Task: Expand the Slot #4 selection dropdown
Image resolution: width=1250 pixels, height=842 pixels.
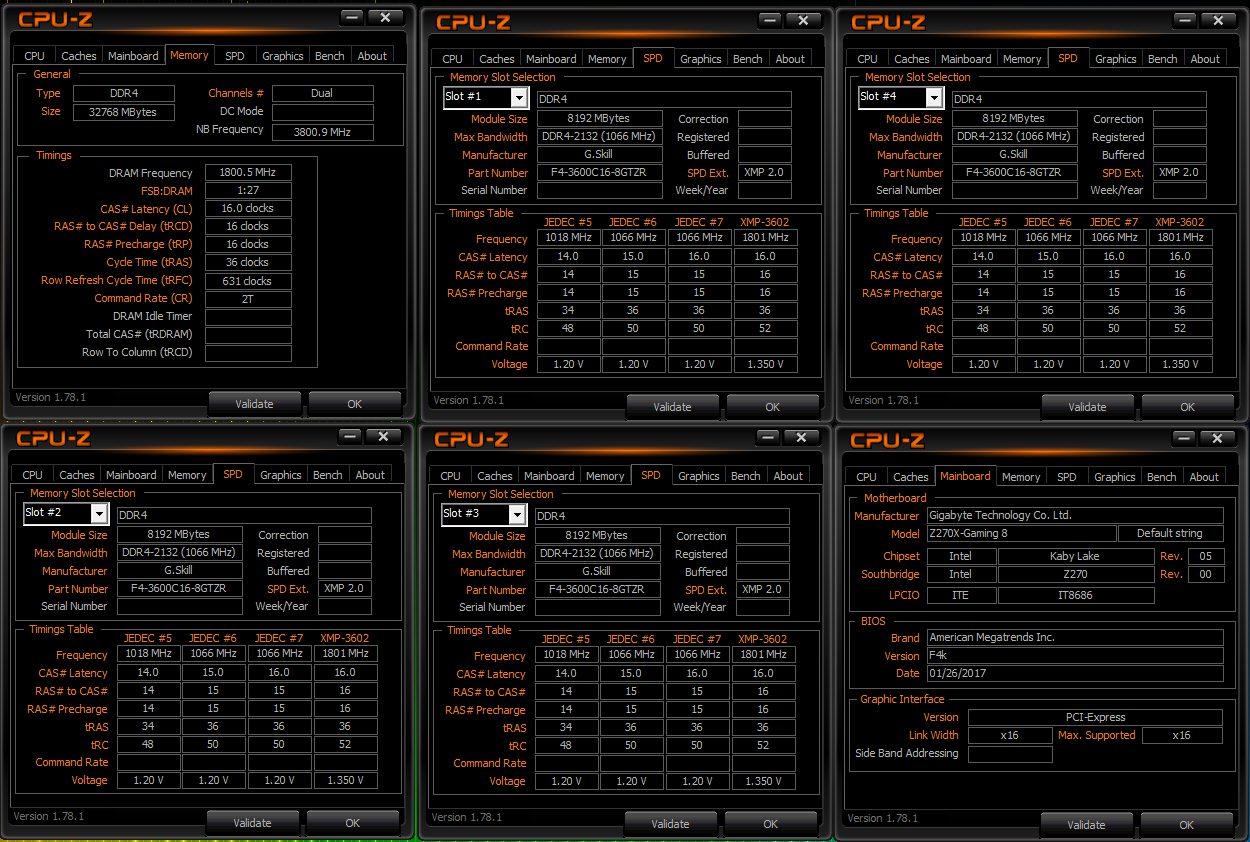Action: pos(934,97)
